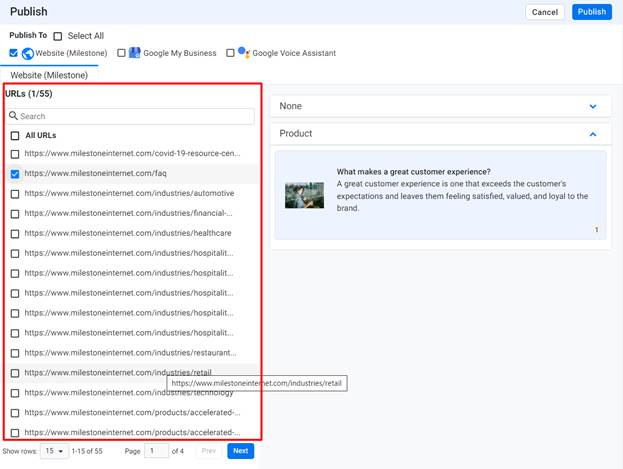Click the '1-15 of 55' row count text

click(87, 451)
